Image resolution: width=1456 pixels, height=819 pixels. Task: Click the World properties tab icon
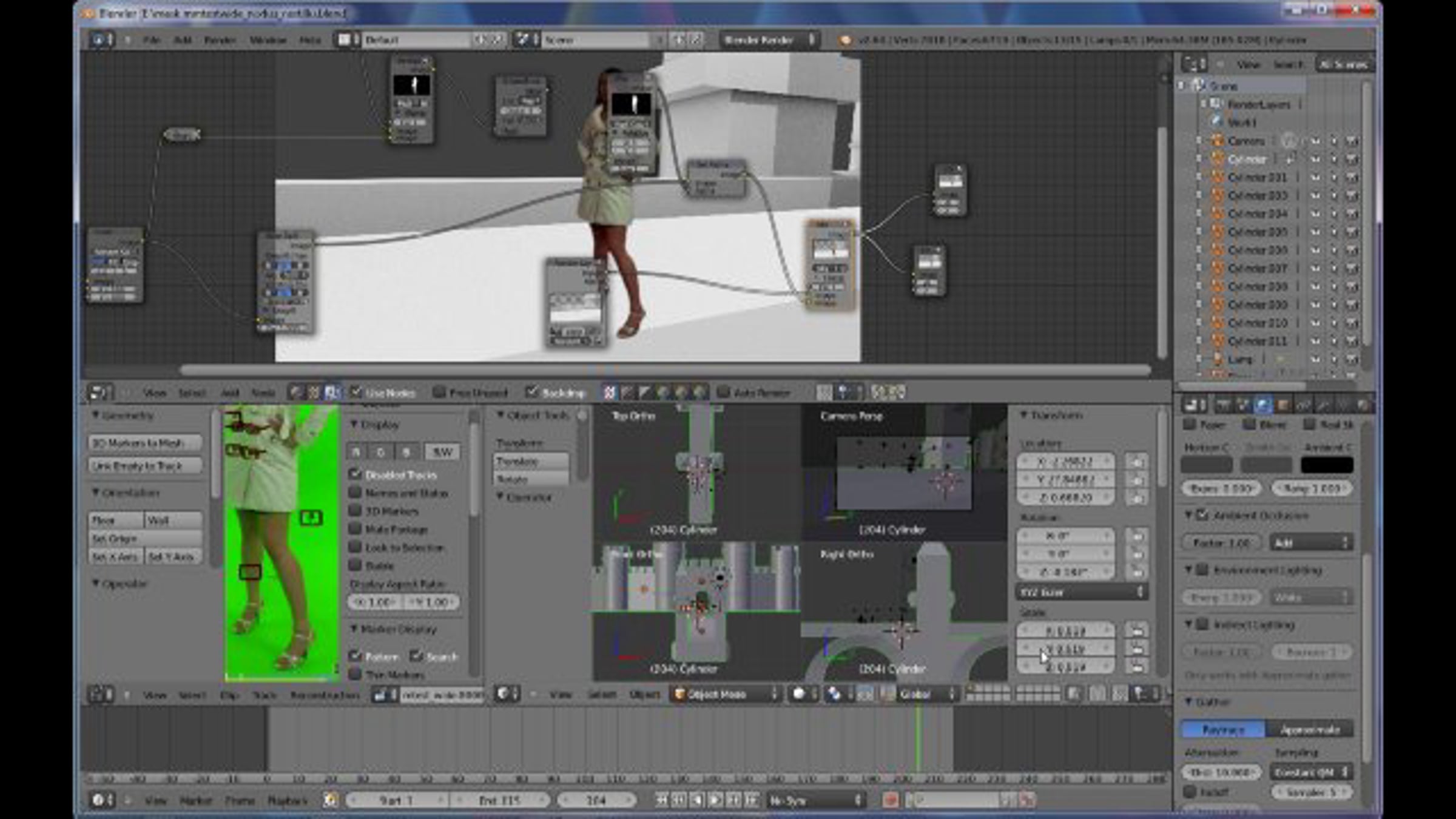click(1263, 405)
